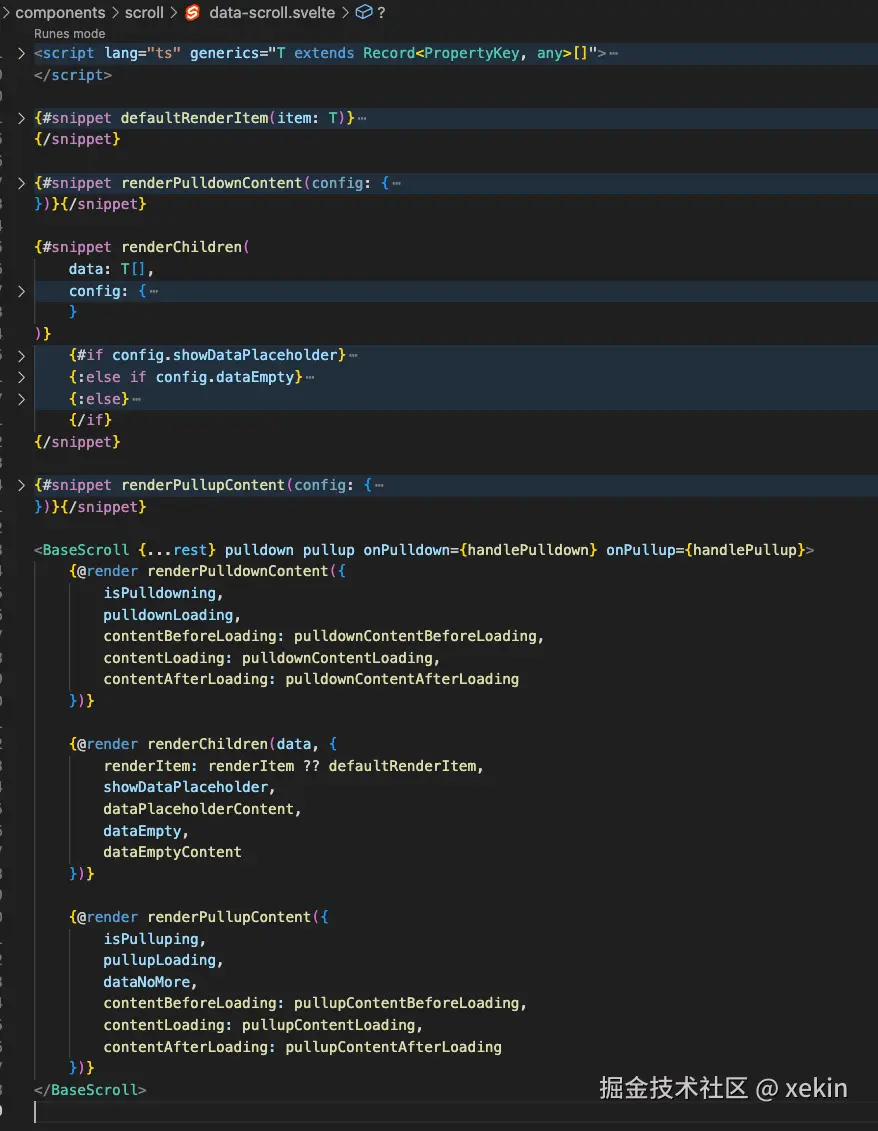The height and width of the screenshot is (1131, 878).
Task: Click the folded ellipsis after the script tag
Action: click(x=613, y=54)
